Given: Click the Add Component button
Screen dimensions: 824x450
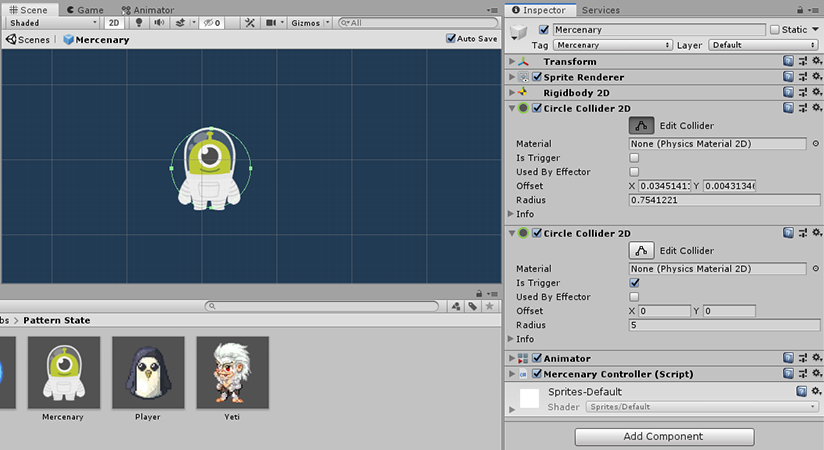Looking at the screenshot, I should pos(664,436).
